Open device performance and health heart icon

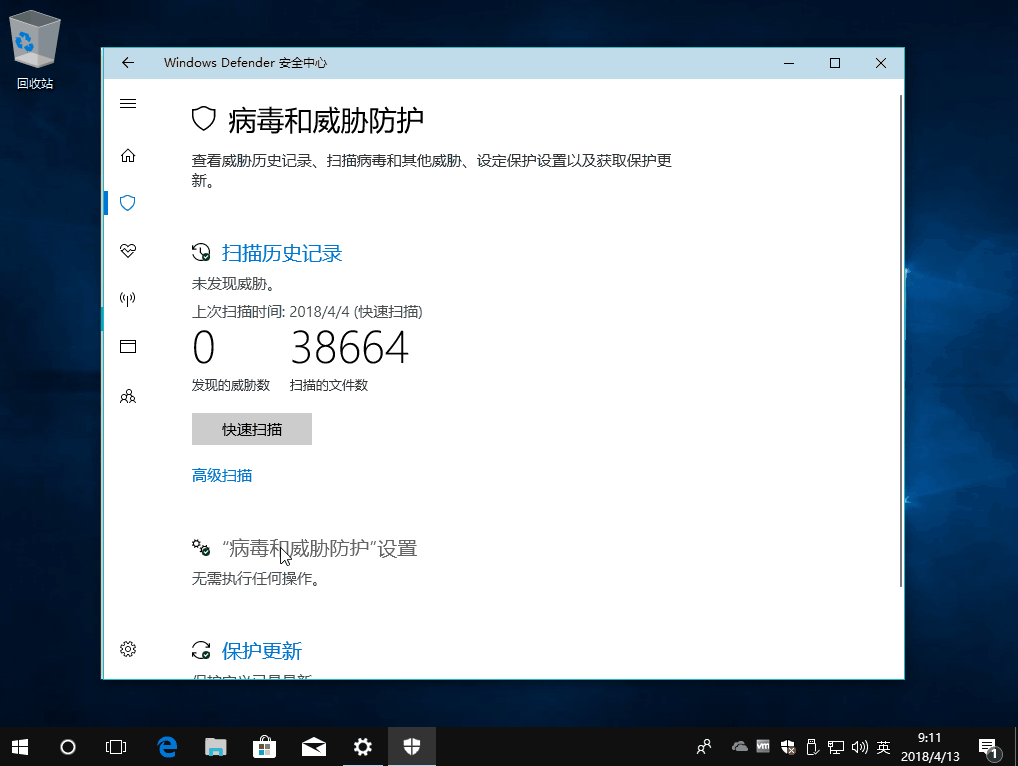click(x=127, y=250)
